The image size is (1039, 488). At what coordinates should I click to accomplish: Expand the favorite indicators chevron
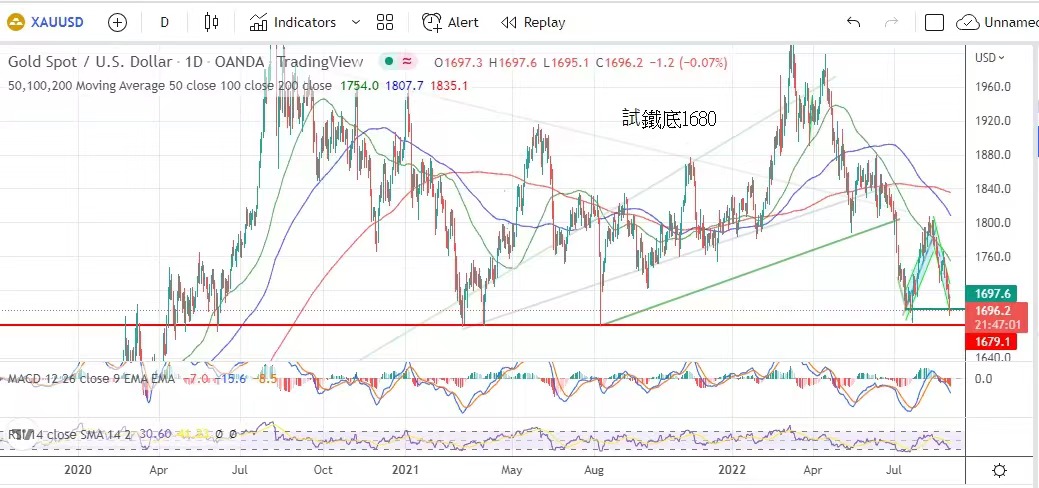356,22
